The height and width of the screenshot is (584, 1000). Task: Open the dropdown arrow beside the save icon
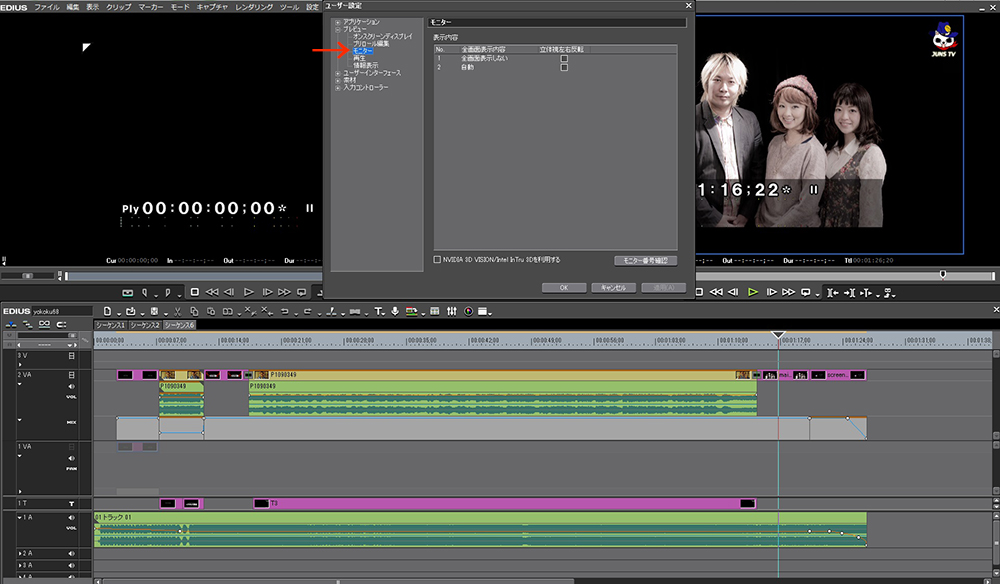pyautogui.click(x=165, y=314)
